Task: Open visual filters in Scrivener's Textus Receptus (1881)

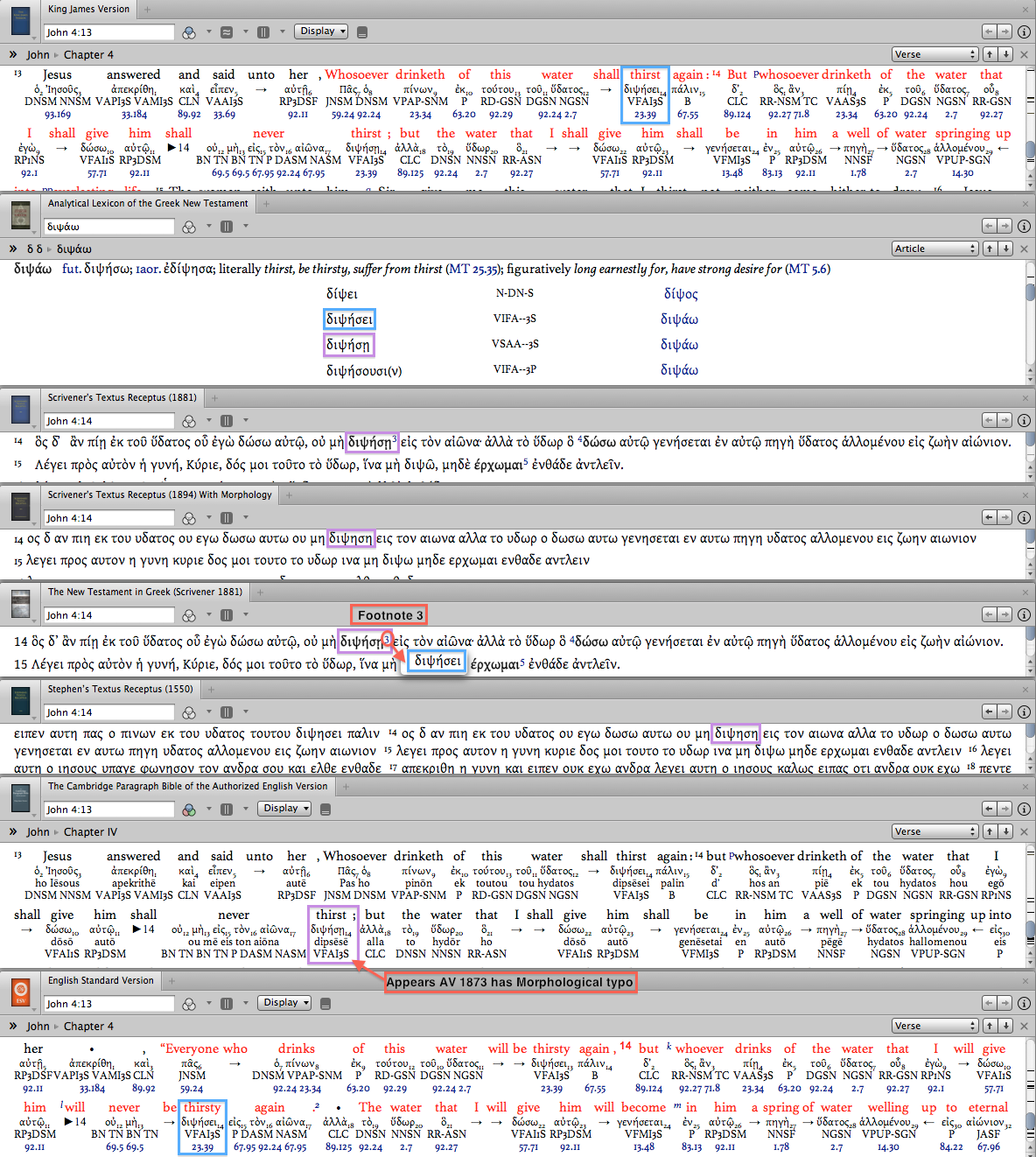Action: click(189, 421)
